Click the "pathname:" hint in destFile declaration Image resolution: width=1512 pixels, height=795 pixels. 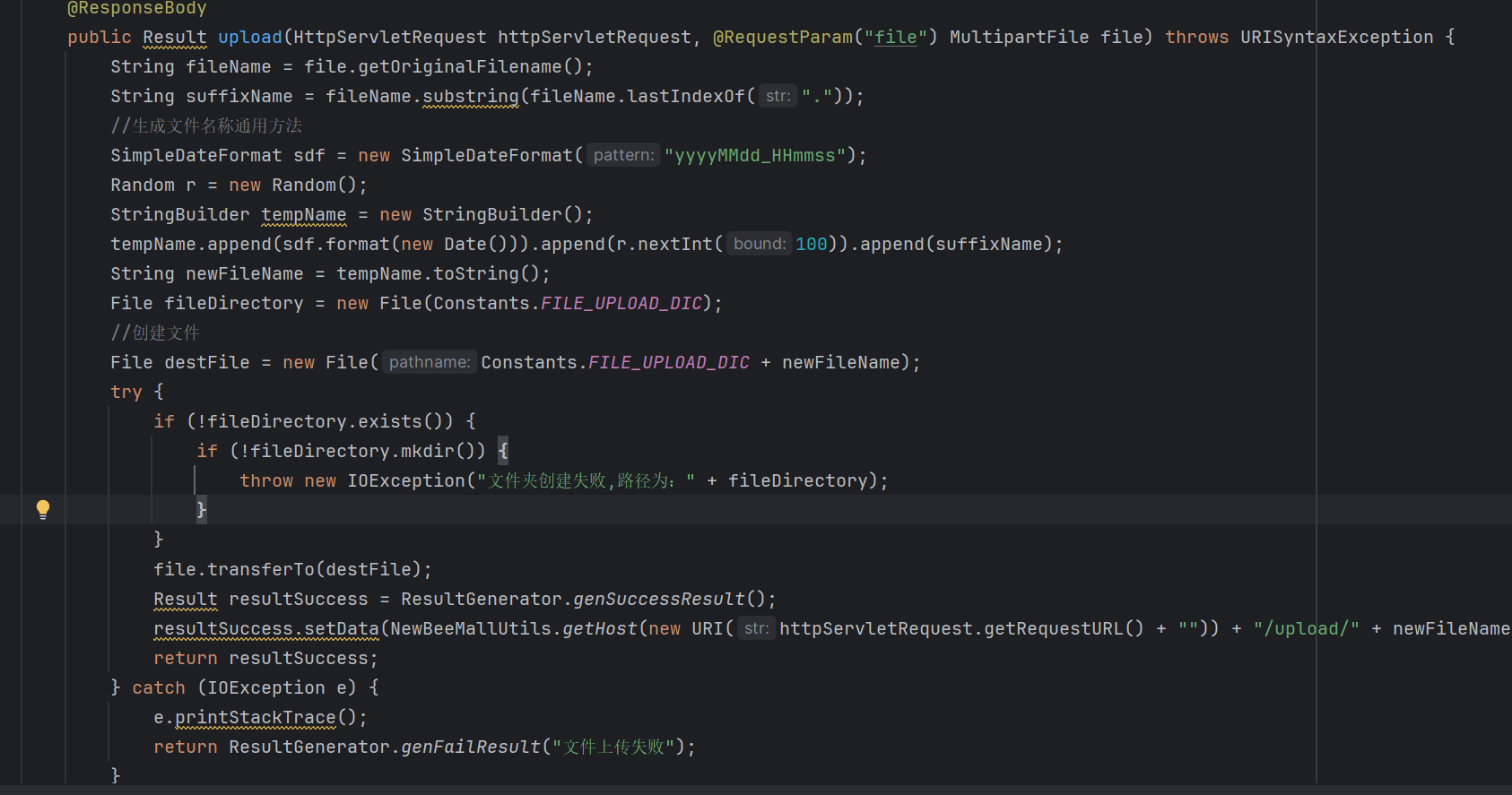click(429, 362)
